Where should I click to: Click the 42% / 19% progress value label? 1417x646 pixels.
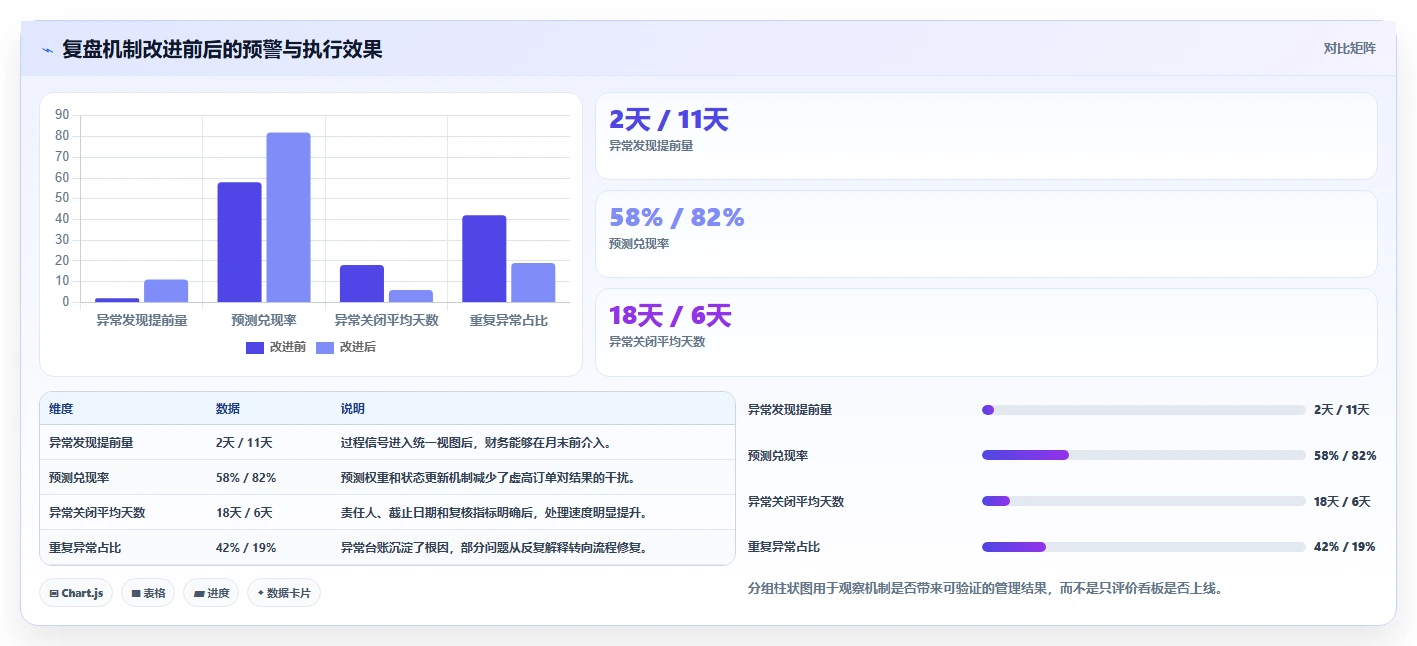1345,547
